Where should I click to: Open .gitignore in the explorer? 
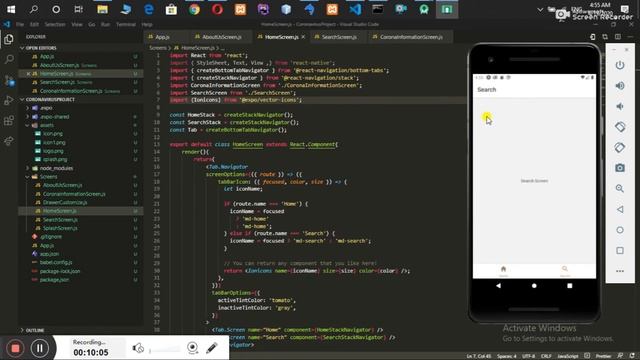click(51, 237)
